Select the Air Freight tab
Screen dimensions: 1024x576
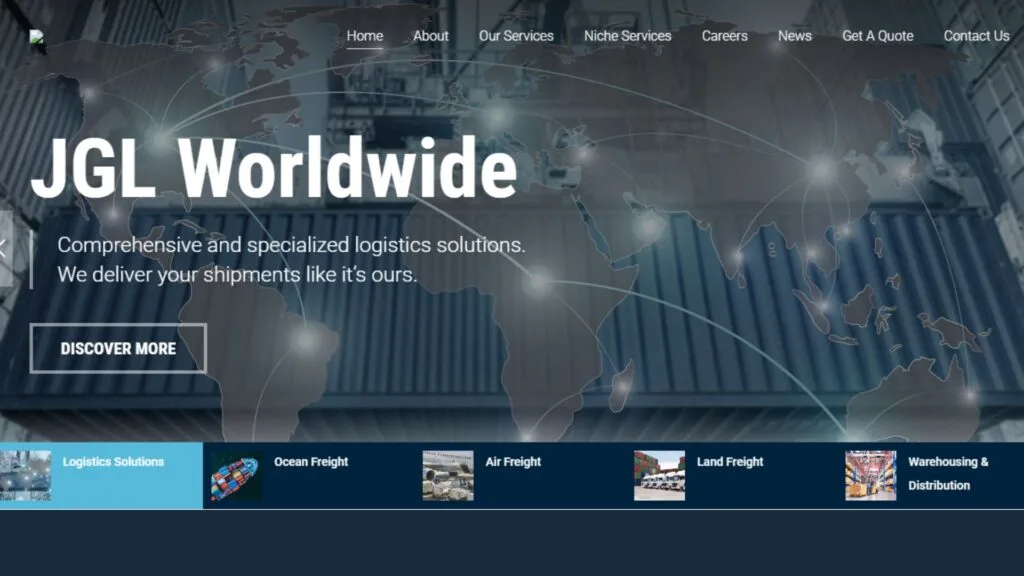[x=512, y=462]
